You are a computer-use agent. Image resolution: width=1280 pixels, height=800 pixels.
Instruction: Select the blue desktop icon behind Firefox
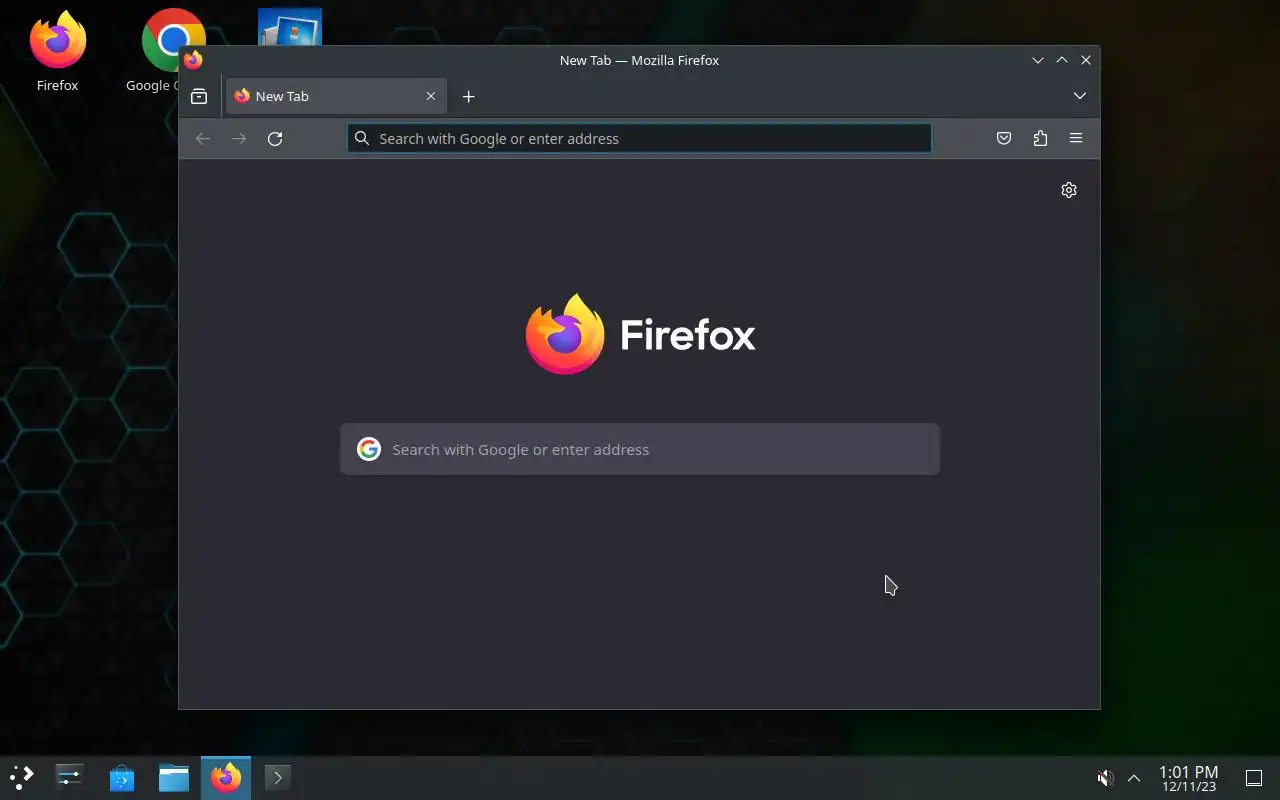tap(290, 26)
